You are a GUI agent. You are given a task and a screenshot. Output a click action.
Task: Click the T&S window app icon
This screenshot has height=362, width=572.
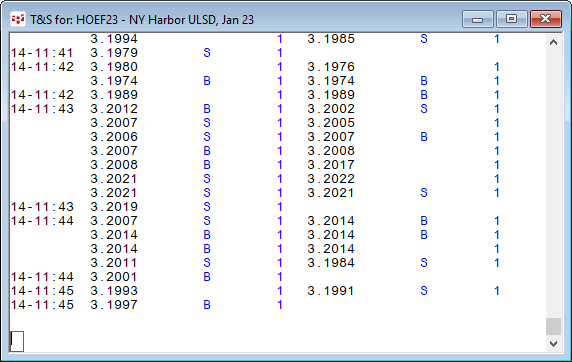click(x=18, y=19)
